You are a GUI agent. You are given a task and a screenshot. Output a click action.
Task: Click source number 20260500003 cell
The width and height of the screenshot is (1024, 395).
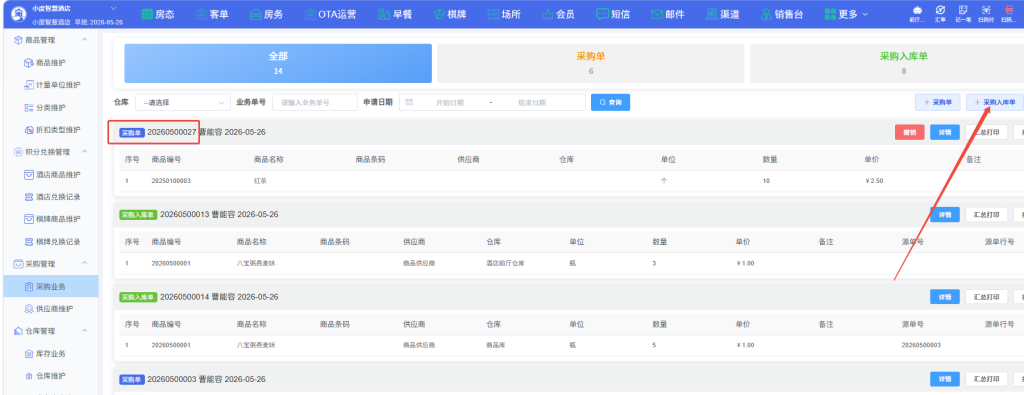pos(921,345)
